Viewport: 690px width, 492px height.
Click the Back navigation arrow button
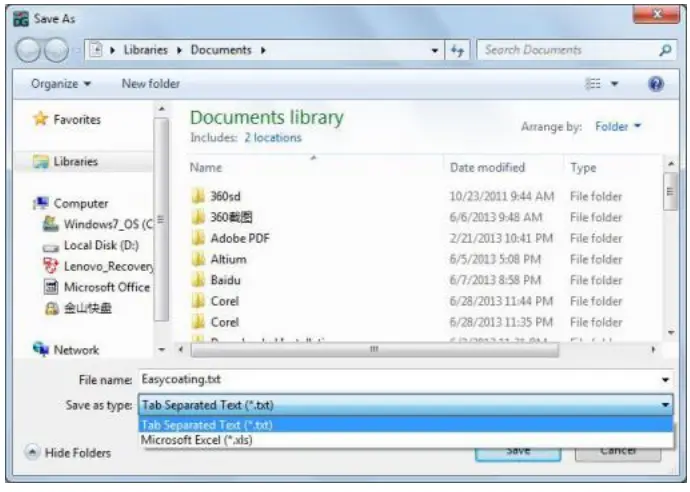29,50
